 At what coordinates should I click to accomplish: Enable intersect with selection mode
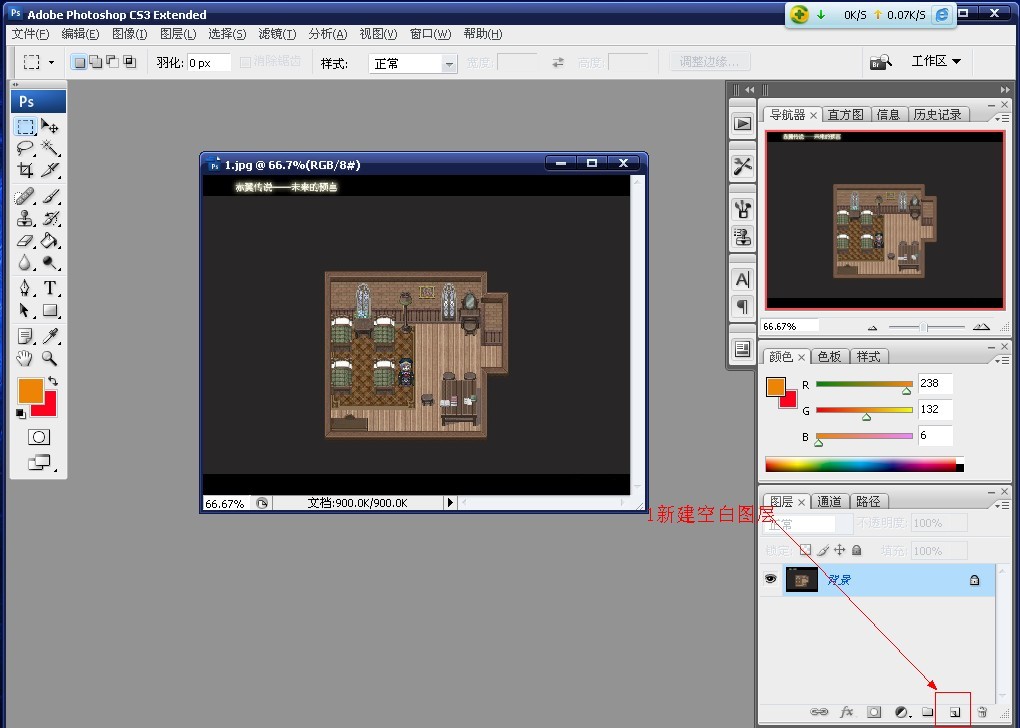pyautogui.click(x=130, y=62)
